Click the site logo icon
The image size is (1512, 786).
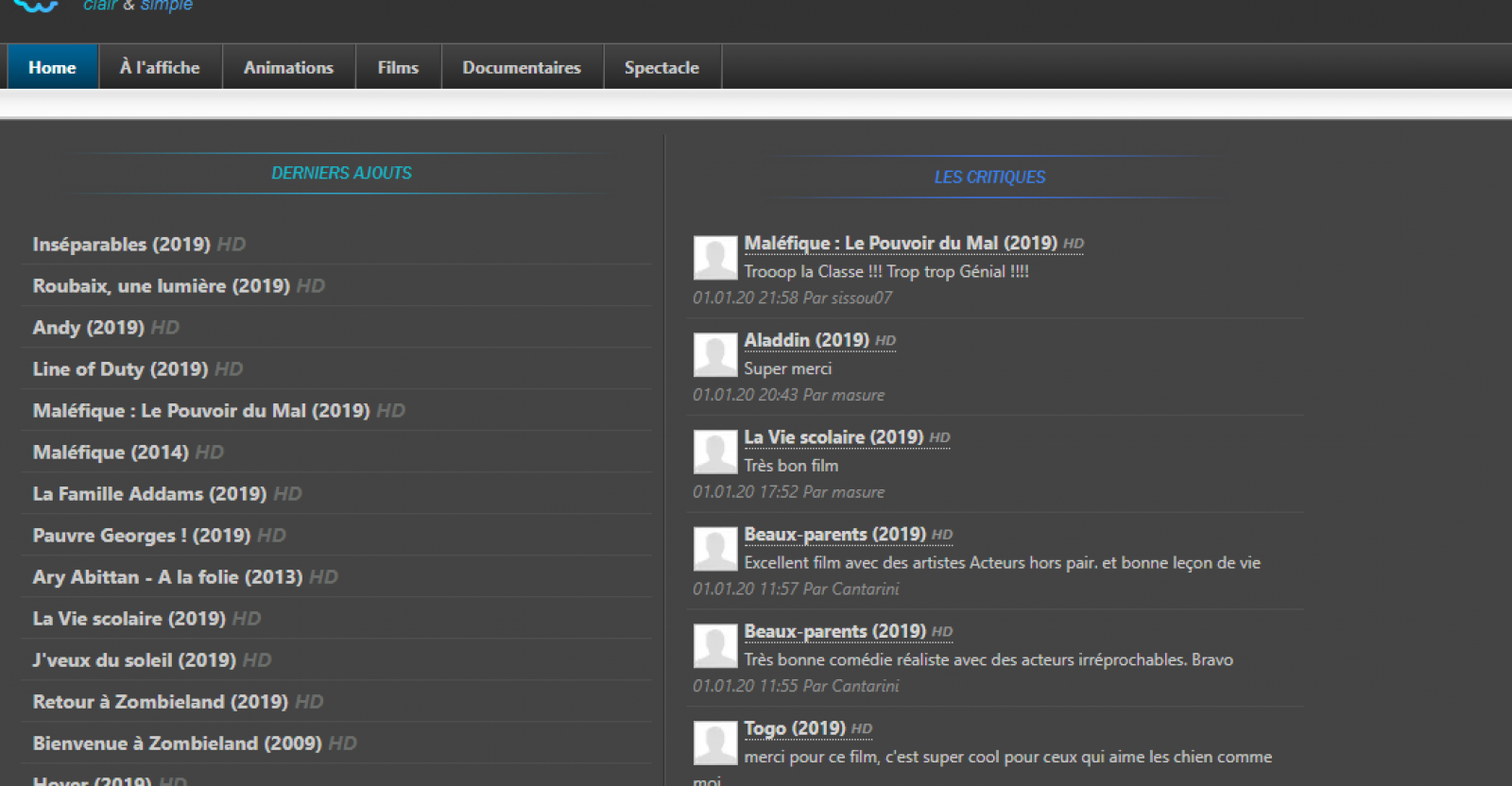pyautogui.click(x=36, y=5)
